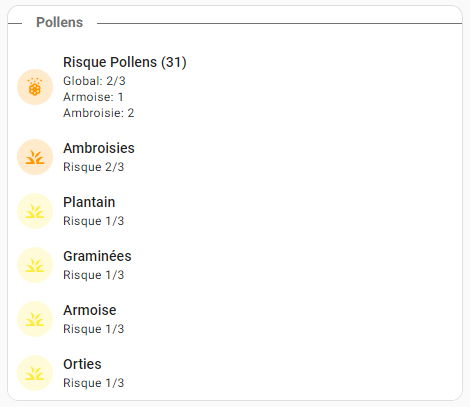Click the Ambroisie: 2 status line
This screenshot has height=407, width=470.
(99, 113)
